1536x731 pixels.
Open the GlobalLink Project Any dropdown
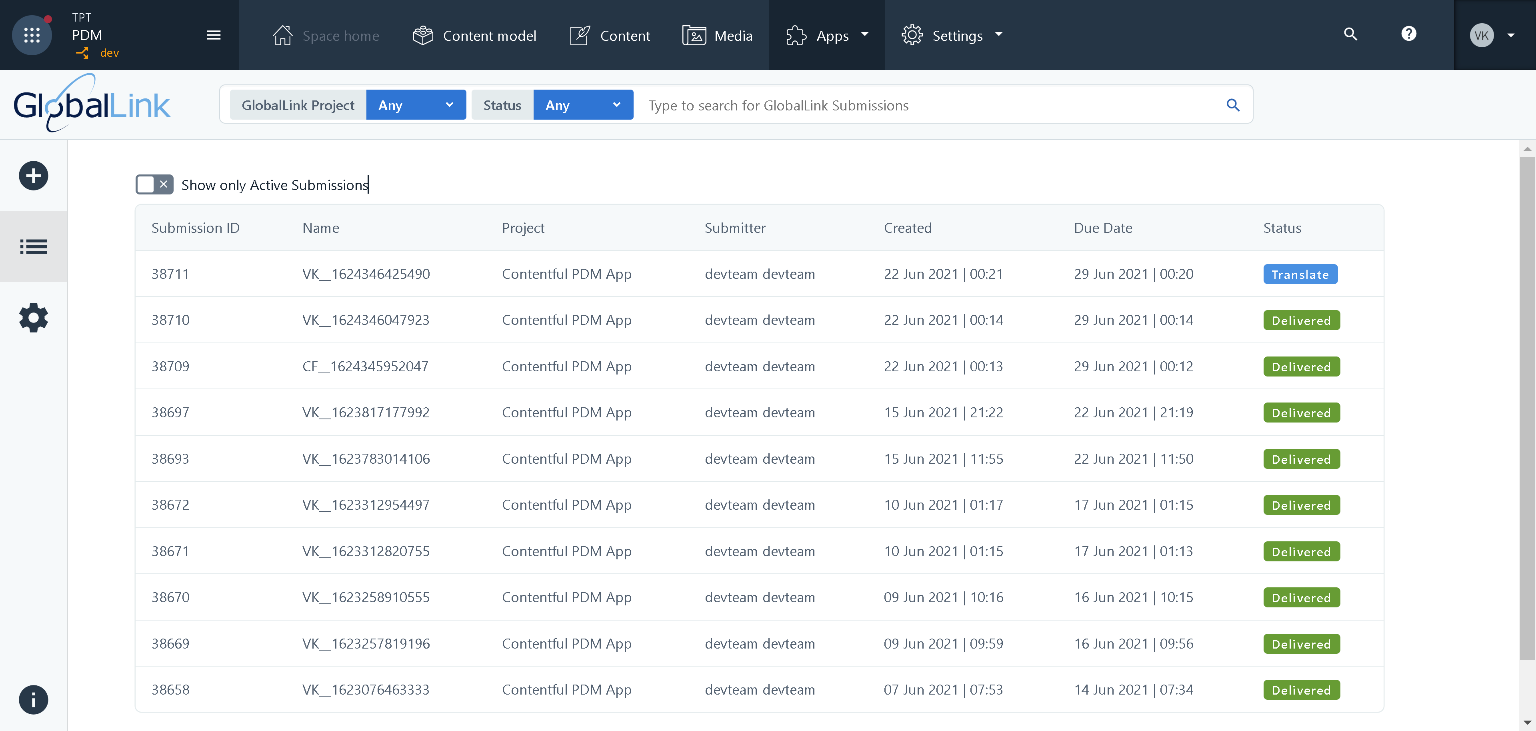(x=416, y=105)
